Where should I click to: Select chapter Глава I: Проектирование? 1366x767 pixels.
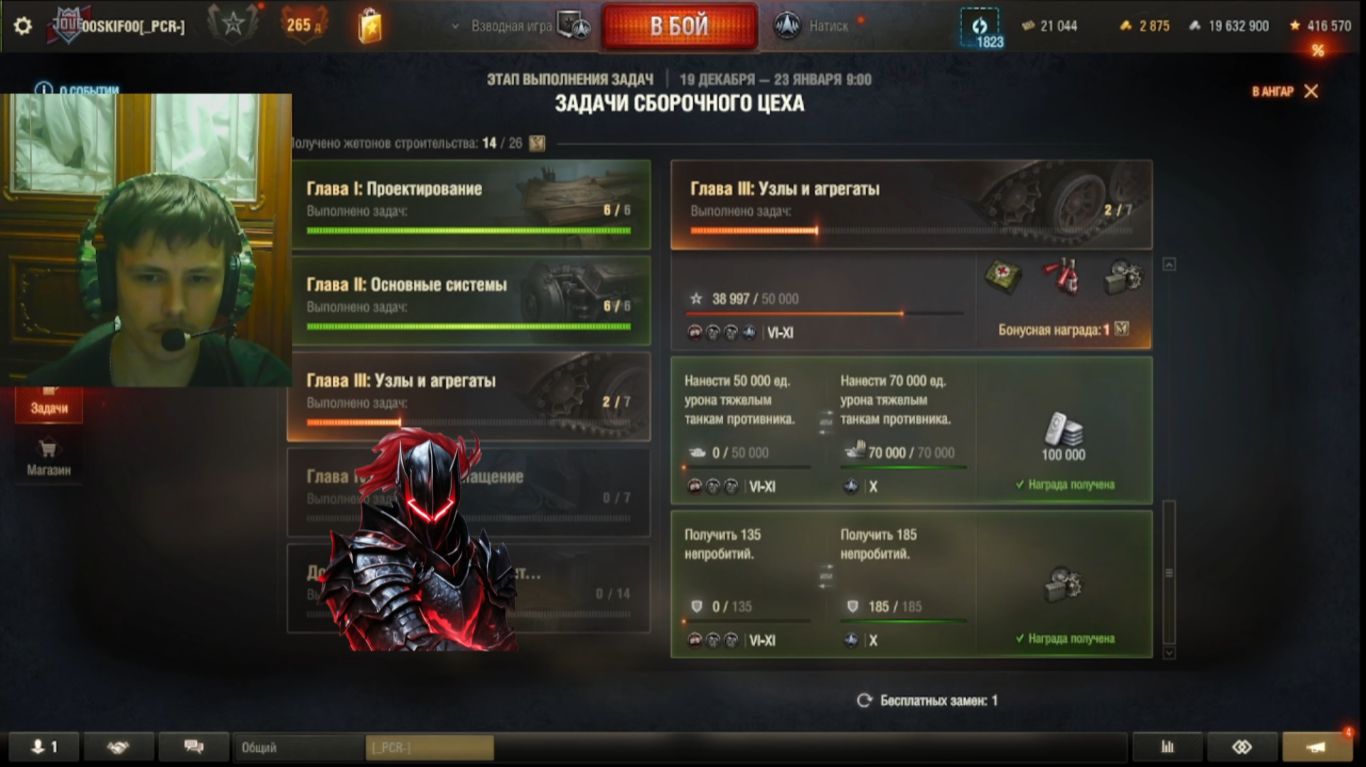pos(469,204)
